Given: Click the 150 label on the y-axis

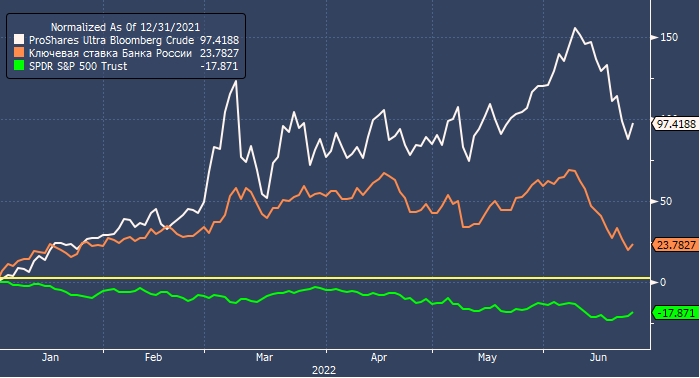Looking at the screenshot, I should (669, 37).
